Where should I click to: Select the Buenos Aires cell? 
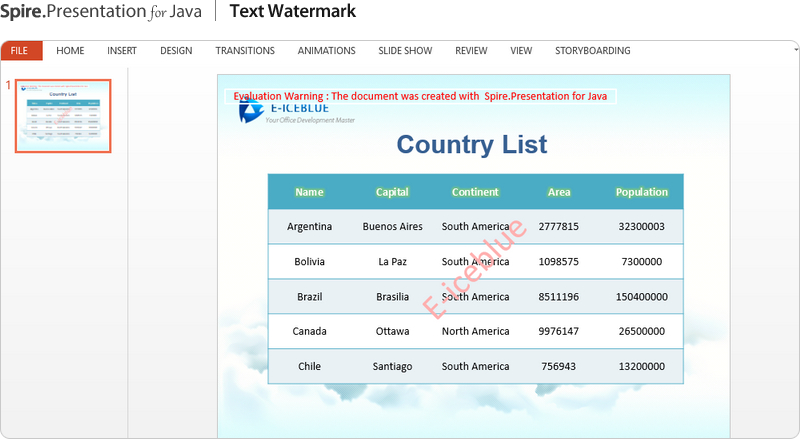pos(392,227)
